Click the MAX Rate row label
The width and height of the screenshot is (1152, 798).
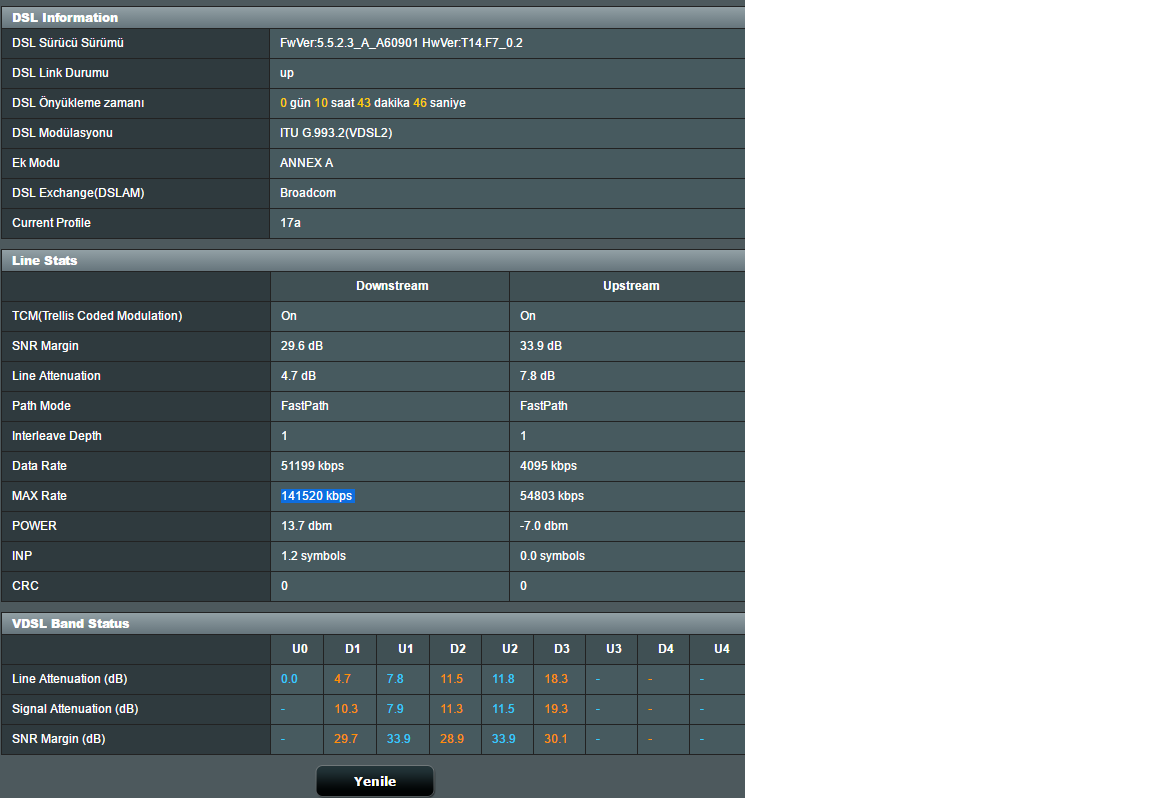(x=39, y=496)
